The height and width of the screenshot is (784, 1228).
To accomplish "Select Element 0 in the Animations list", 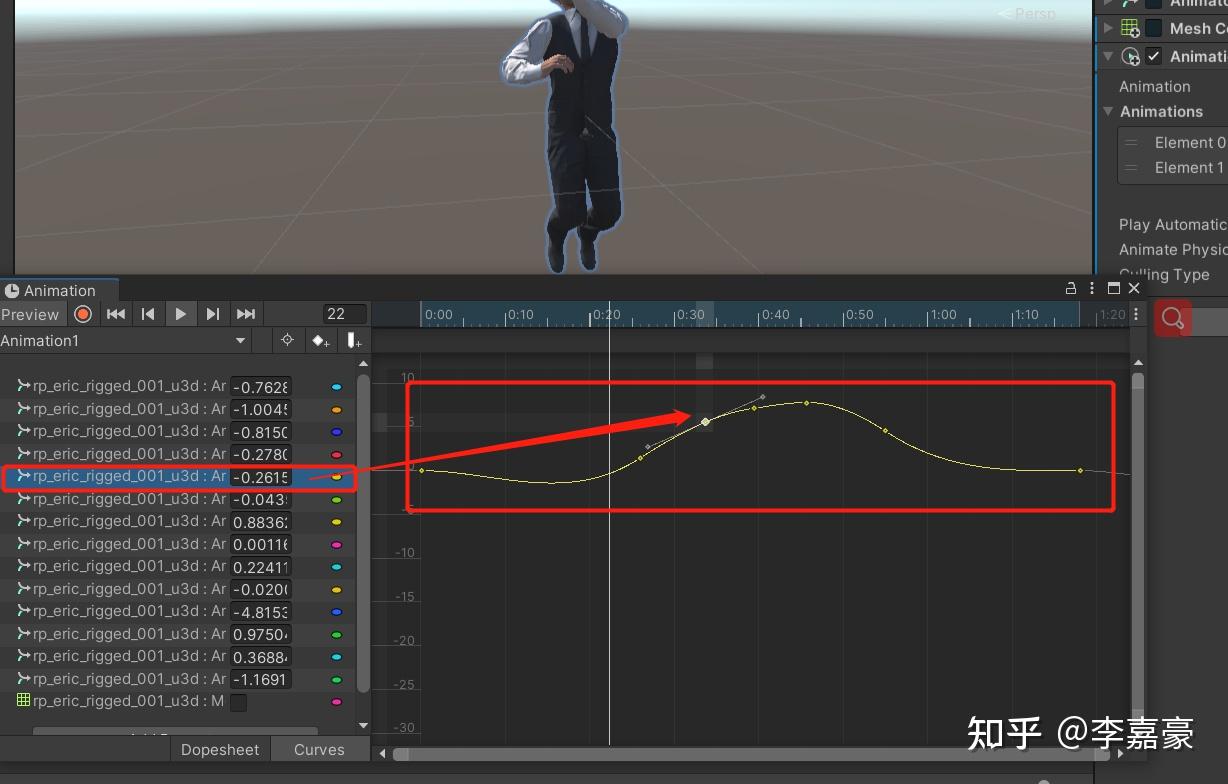I will (1188, 142).
